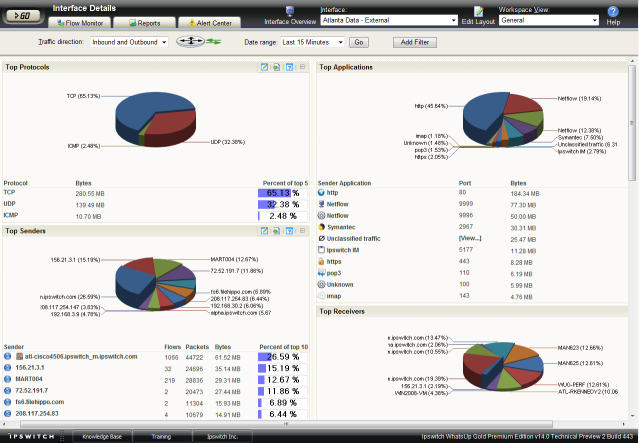Click the vertical scrollbar on the right
639x443 pixels.
(x=632, y=122)
